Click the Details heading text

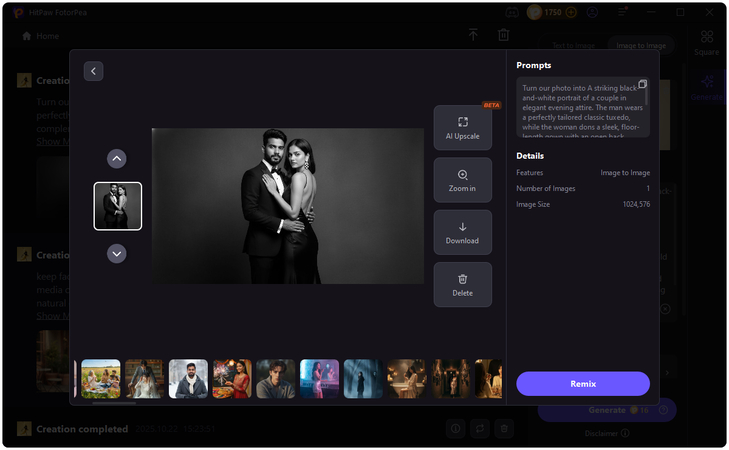(530, 156)
